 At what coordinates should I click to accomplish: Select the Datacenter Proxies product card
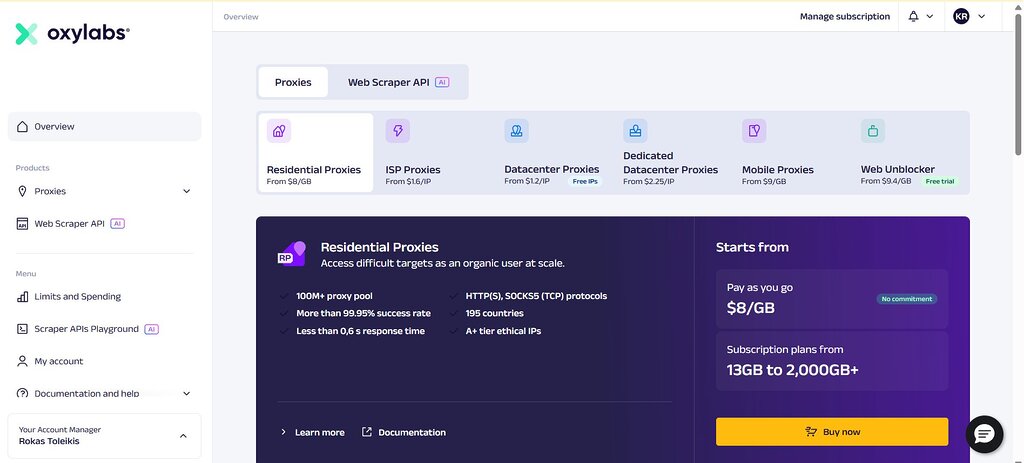[x=553, y=153]
